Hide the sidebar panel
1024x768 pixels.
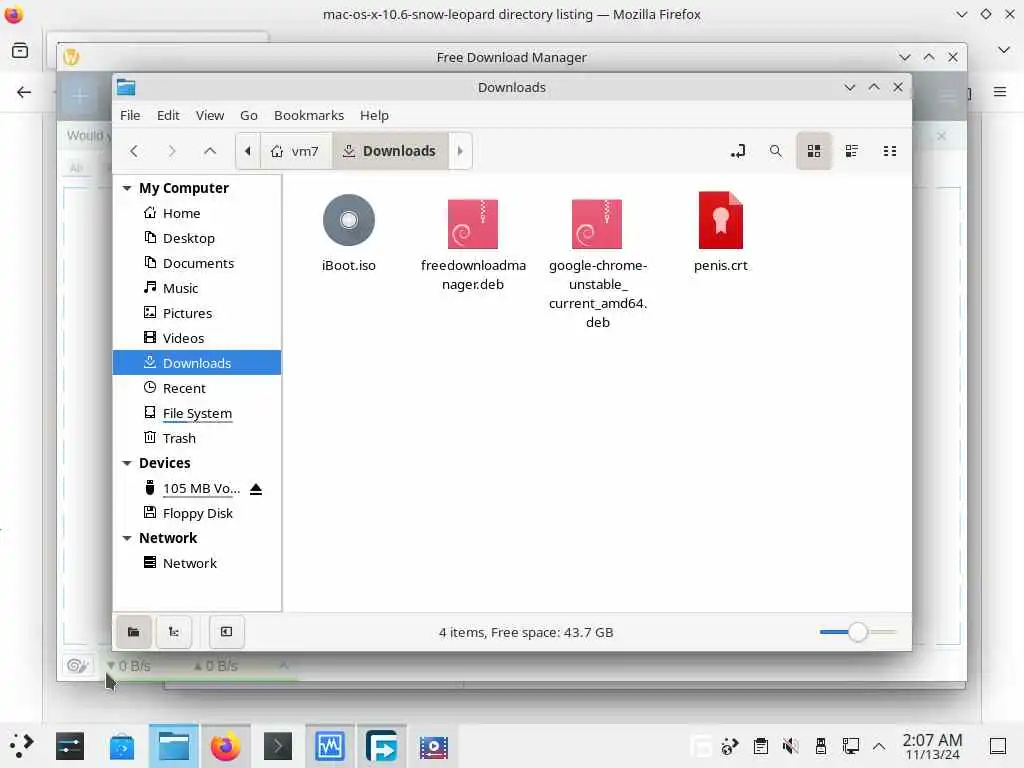click(x=227, y=632)
